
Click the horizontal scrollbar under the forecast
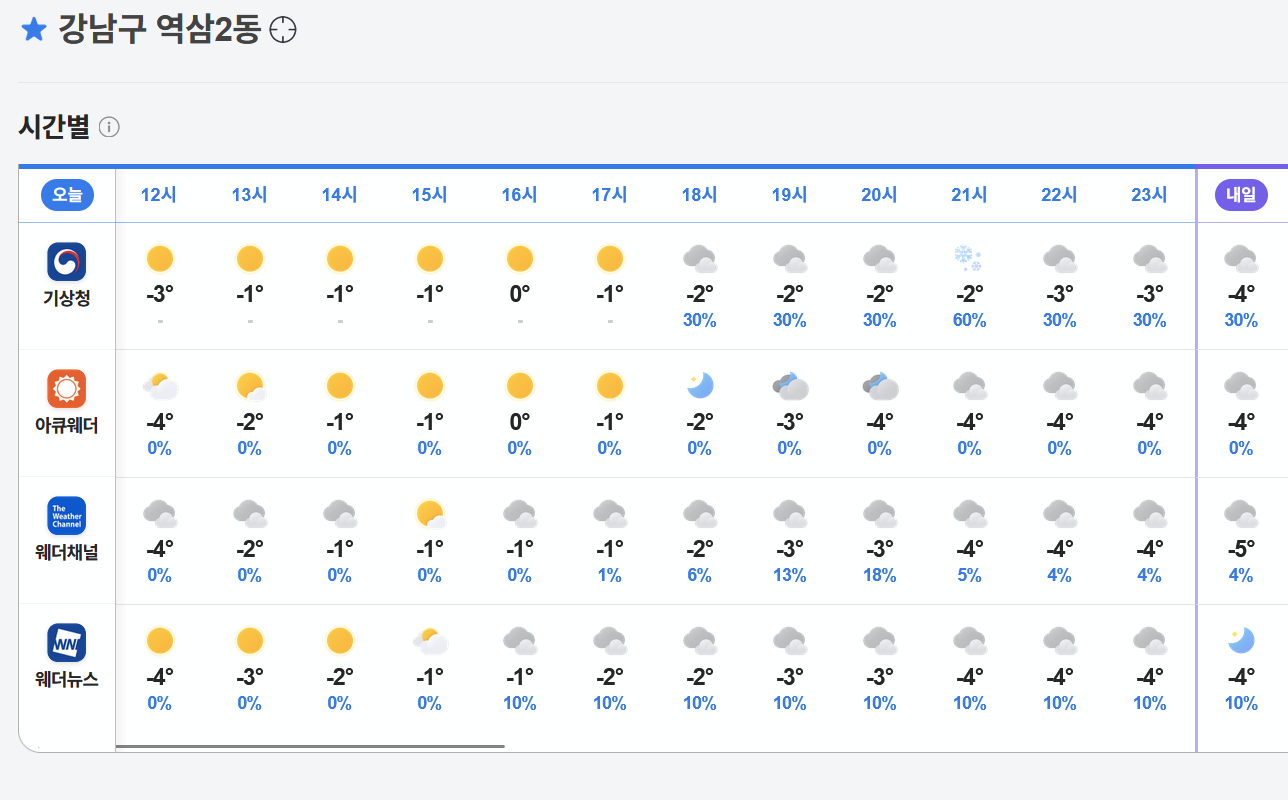click(310, 746)
